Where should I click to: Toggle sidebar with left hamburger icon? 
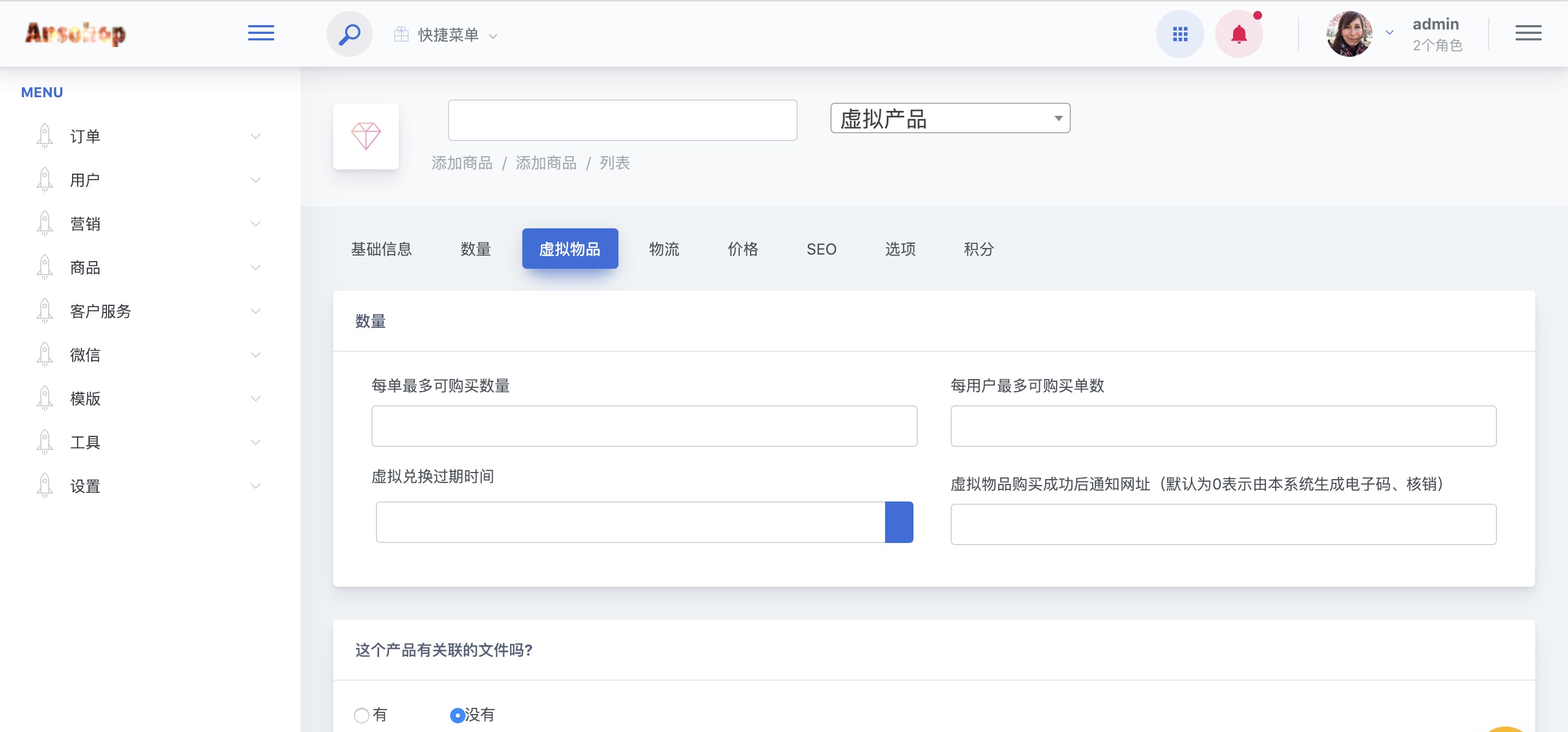click(x=261, y=33)
